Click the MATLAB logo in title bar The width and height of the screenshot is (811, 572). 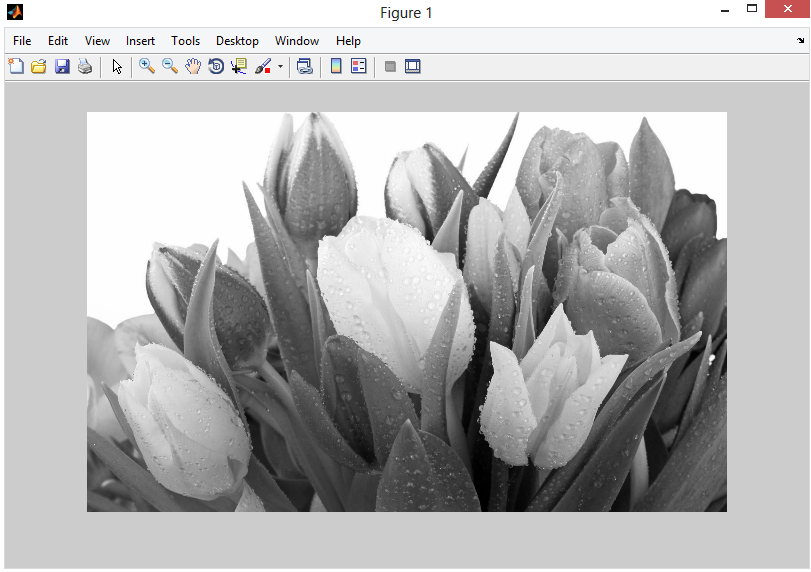click(15, 11)
